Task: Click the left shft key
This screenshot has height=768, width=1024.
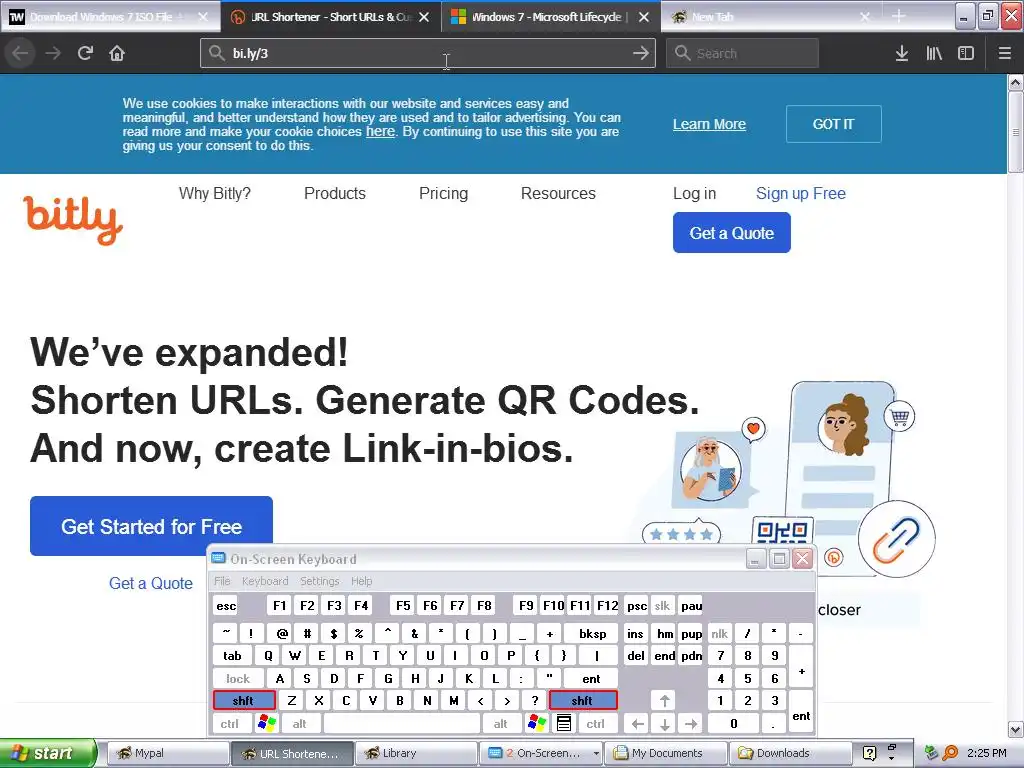Action: pyautogui.click(x=244, y=701)
